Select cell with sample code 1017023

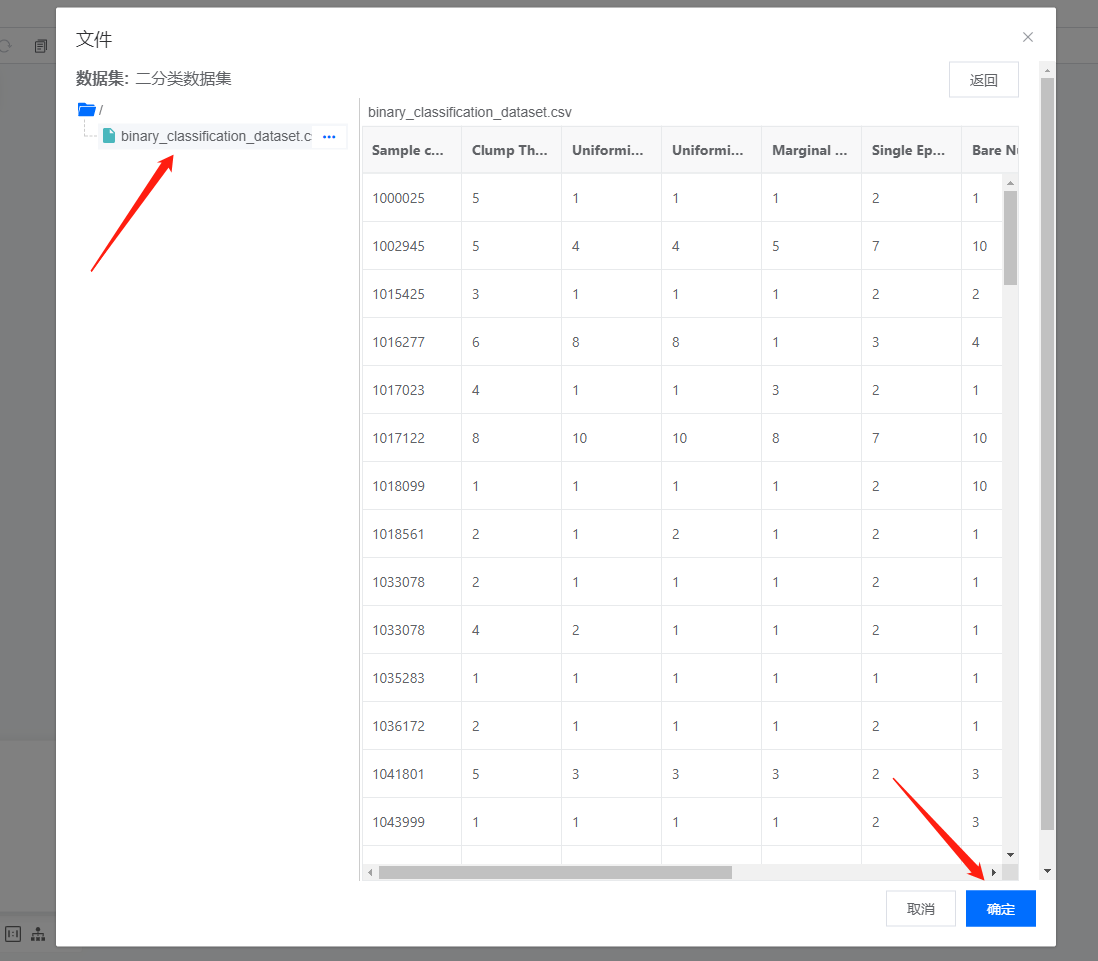click(412, 390)
